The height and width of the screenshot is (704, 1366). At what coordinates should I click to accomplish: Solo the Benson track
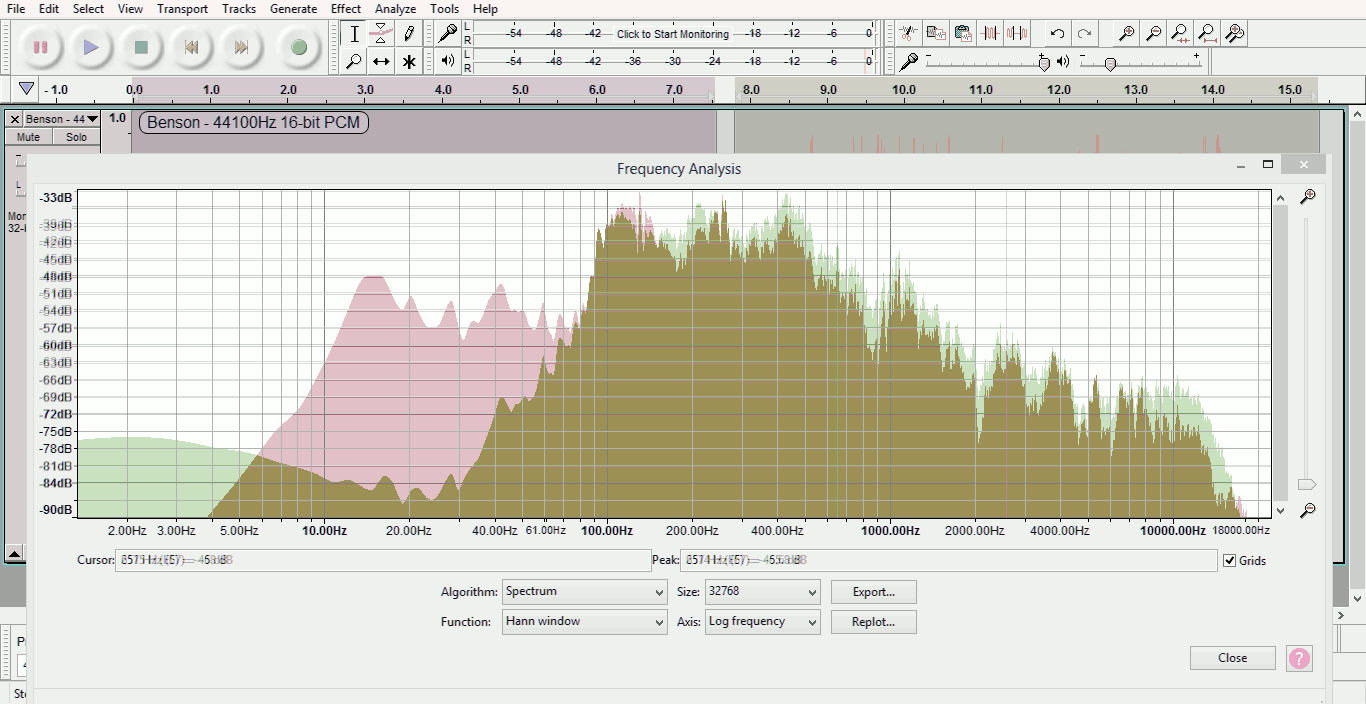[x=76, y=137]
